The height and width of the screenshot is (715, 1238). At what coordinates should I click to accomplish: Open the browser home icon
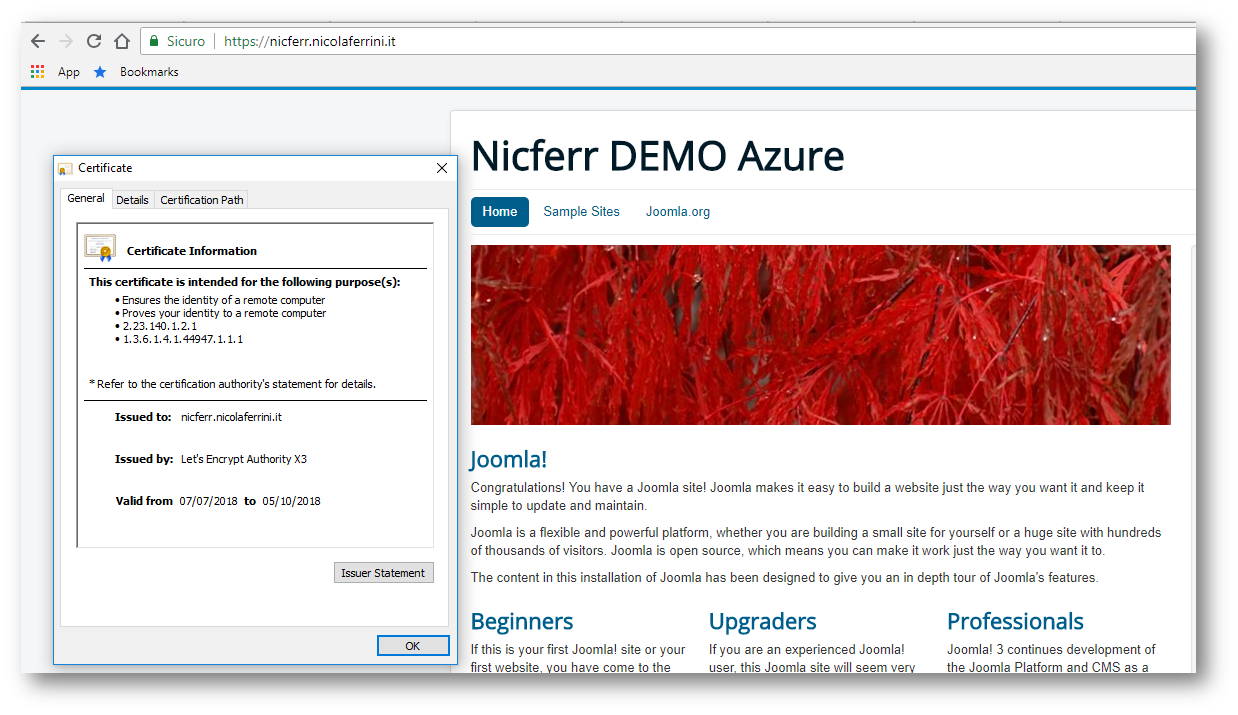point(122,41)
